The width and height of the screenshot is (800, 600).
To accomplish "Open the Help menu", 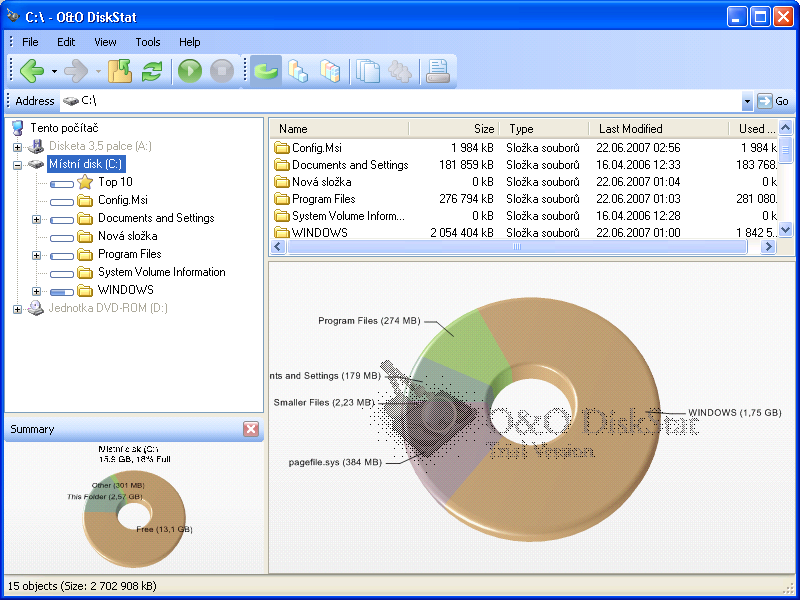I will 189,42.
